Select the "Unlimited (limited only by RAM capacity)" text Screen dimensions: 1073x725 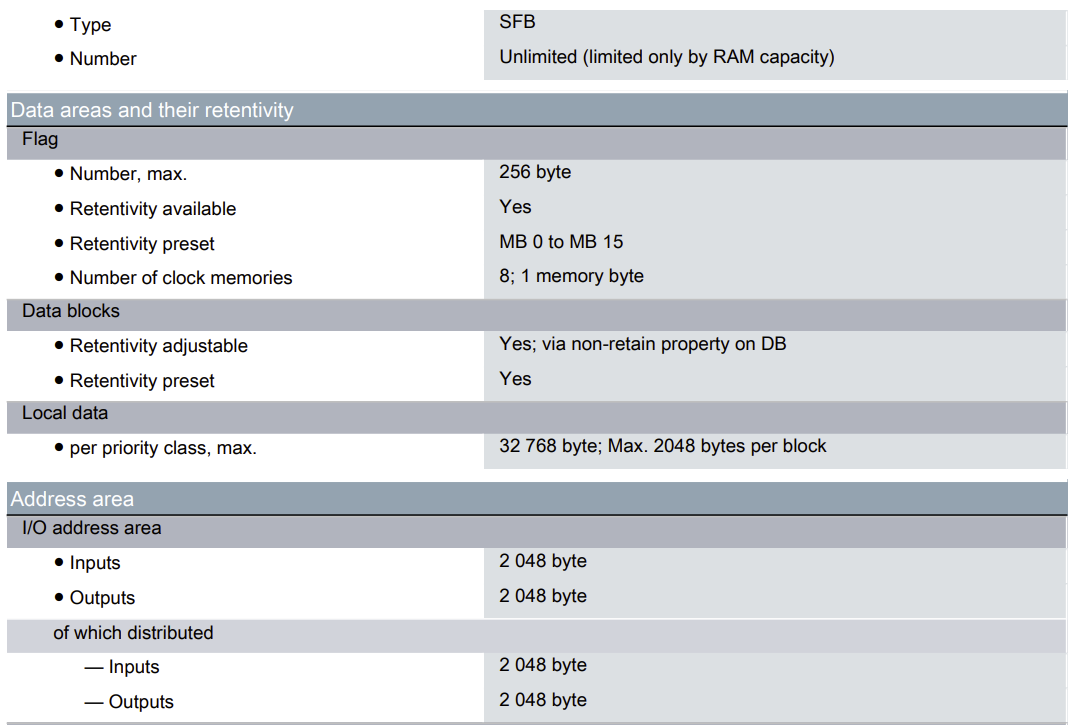pyautogui.click(x=666, y=57)
